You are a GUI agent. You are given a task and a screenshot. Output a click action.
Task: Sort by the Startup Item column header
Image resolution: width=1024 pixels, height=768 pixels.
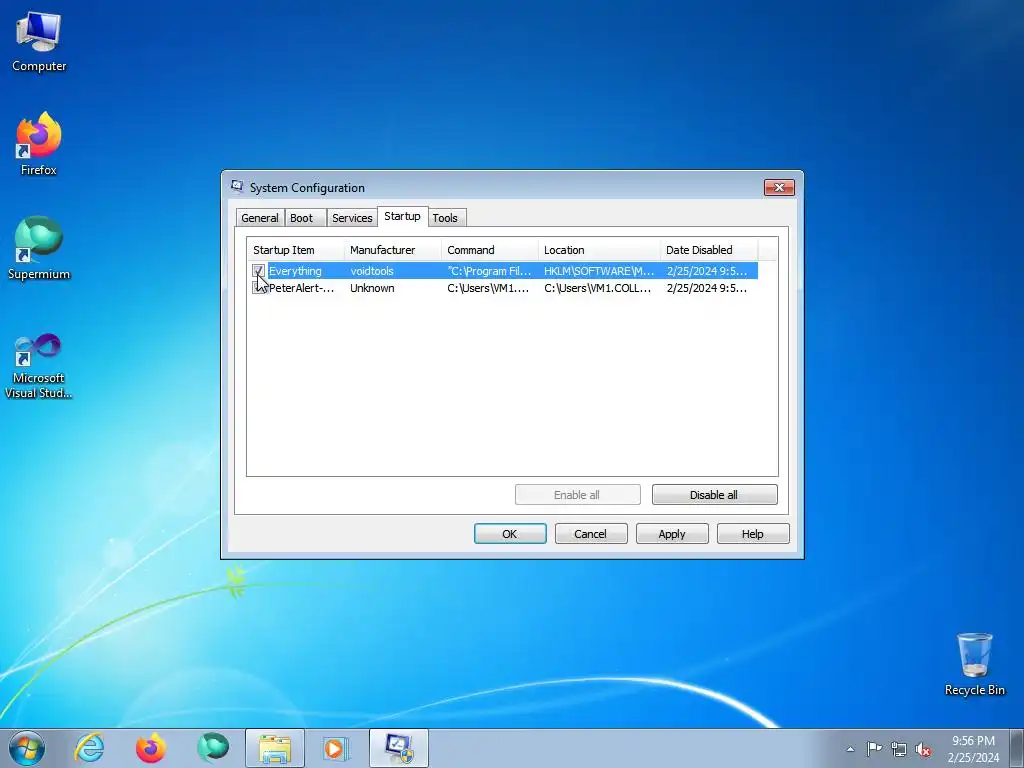coord(296,250)
